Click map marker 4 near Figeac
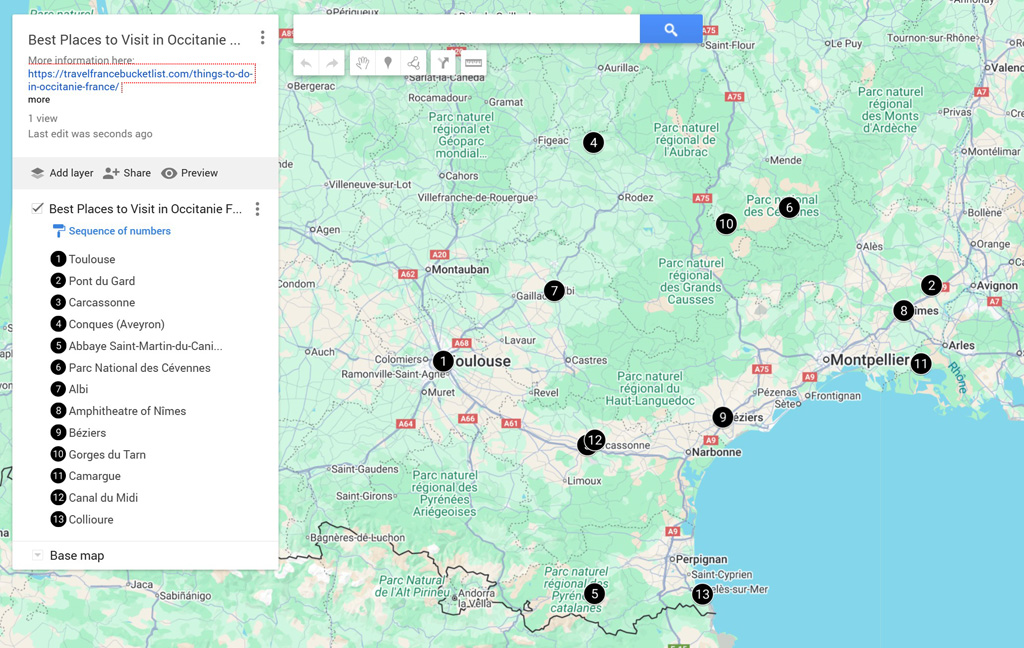 (x=593, y=143)
